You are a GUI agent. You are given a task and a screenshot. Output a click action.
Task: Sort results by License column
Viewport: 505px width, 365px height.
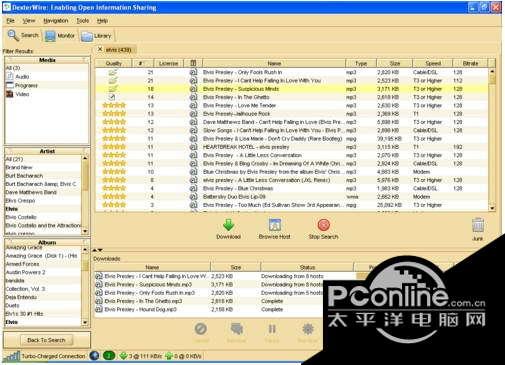click(x=168, y=63)
